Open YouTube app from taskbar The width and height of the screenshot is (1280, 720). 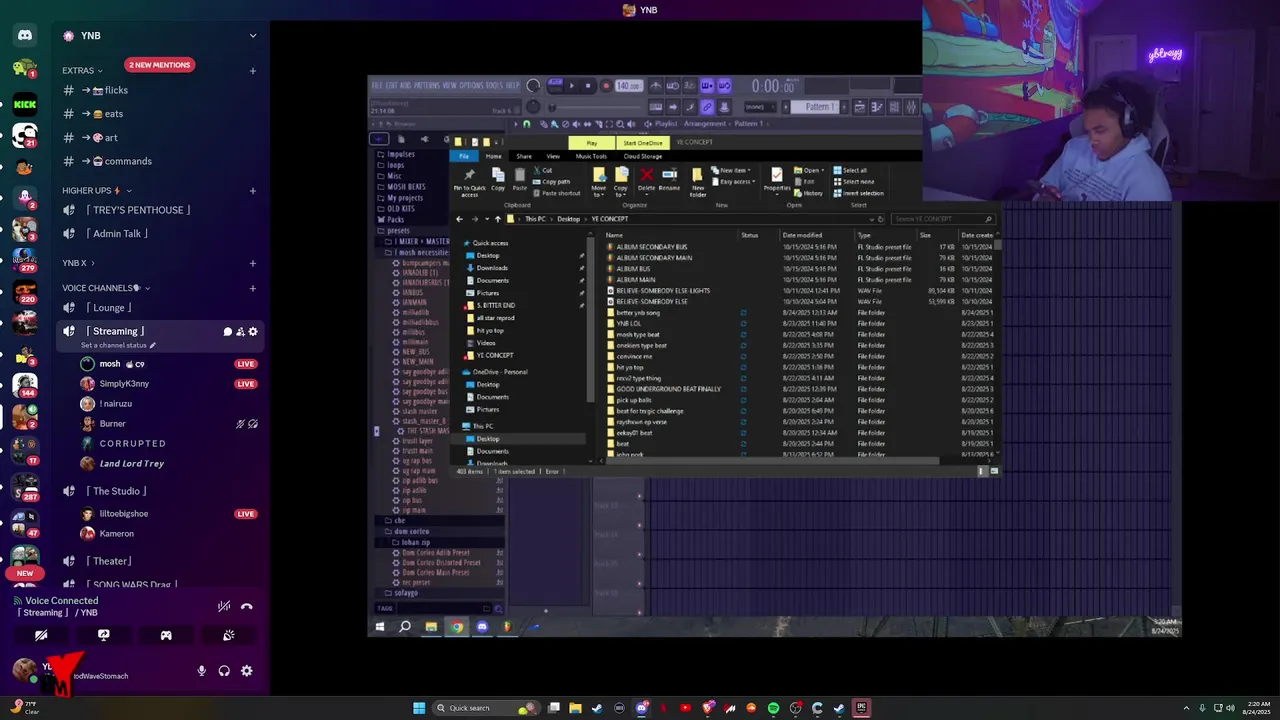[x=685, y=708]
